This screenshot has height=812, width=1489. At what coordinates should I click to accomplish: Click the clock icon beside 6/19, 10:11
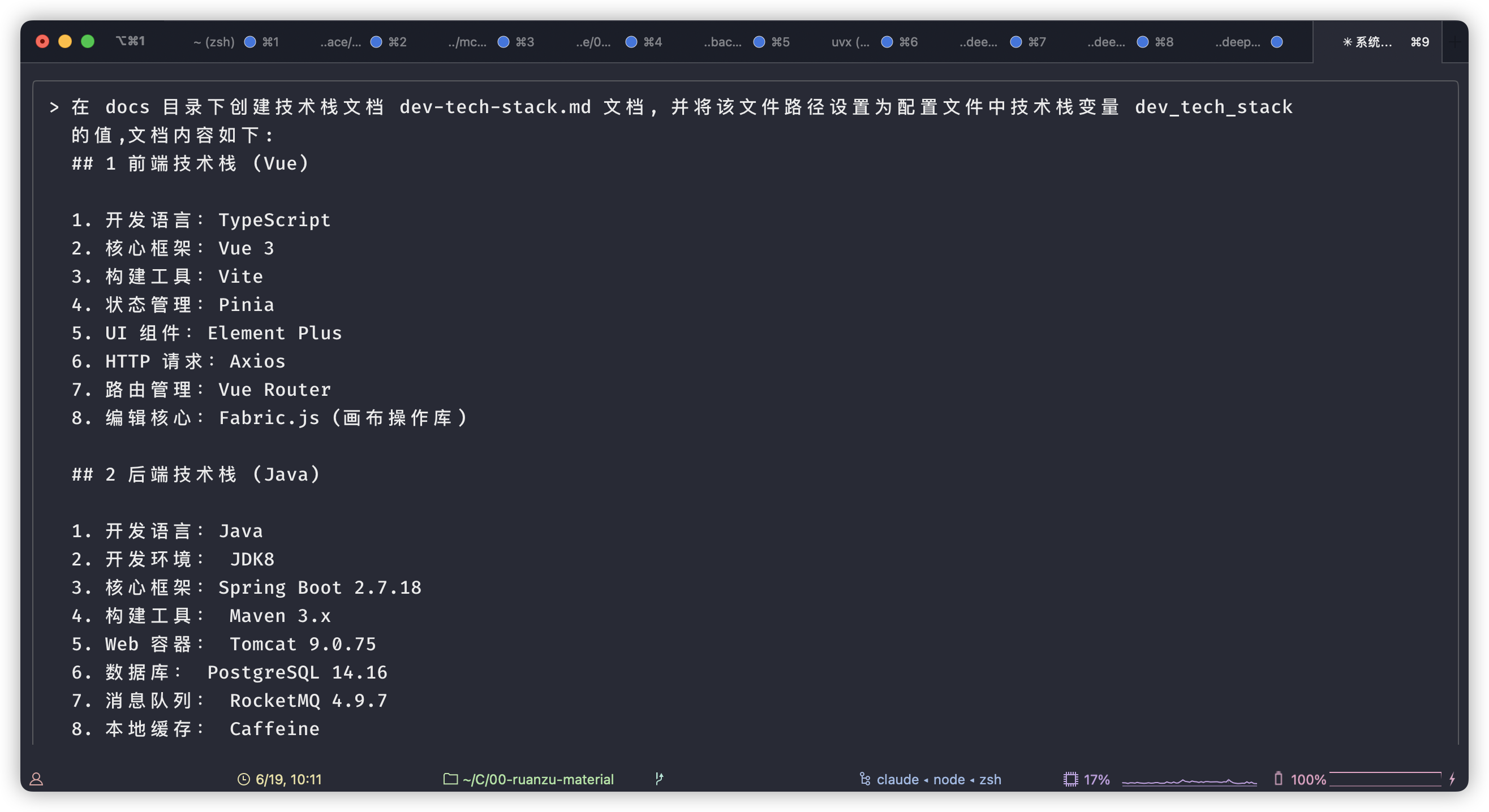(x=243, y=779)
